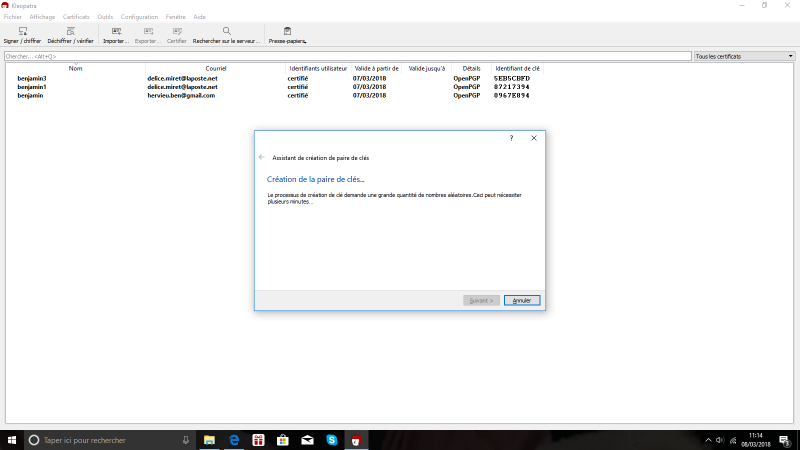
Task: Open Microsoft Edge from the taskbar
Action: [x=234, y=440]
